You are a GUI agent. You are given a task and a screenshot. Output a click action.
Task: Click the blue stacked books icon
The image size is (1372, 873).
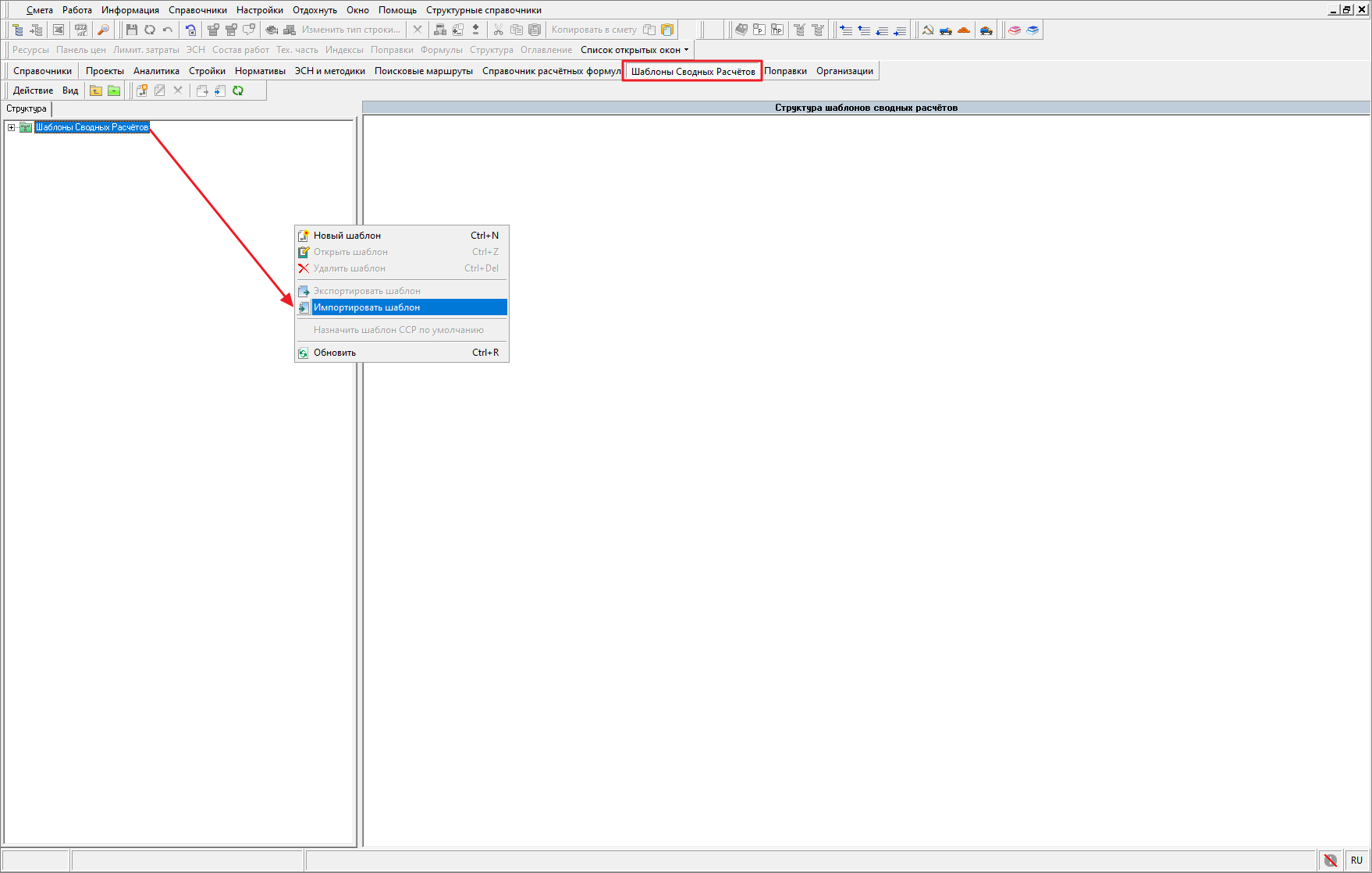coord(1033,30)
